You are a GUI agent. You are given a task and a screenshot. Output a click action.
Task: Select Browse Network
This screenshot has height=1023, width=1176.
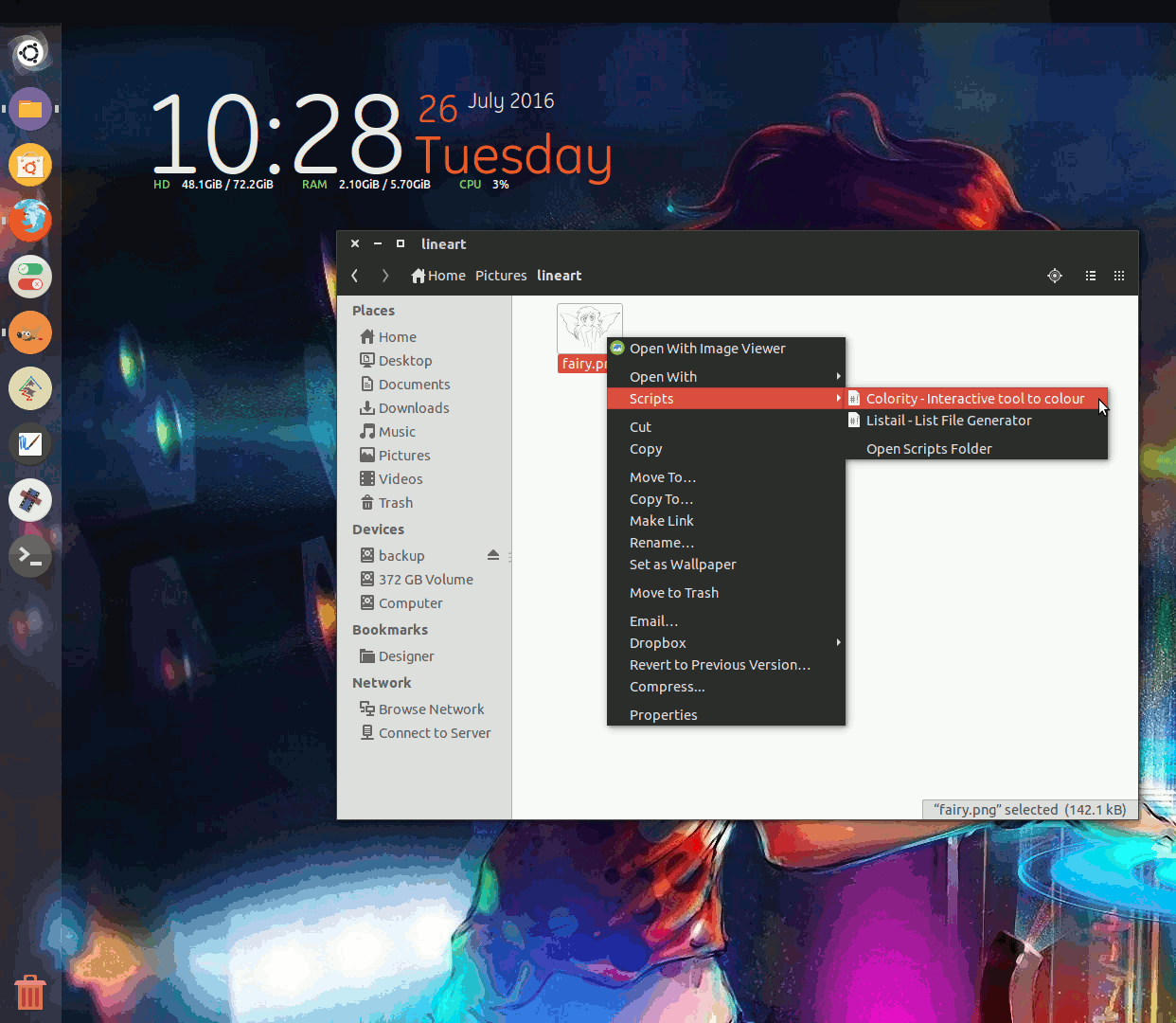tap(424, 709)
